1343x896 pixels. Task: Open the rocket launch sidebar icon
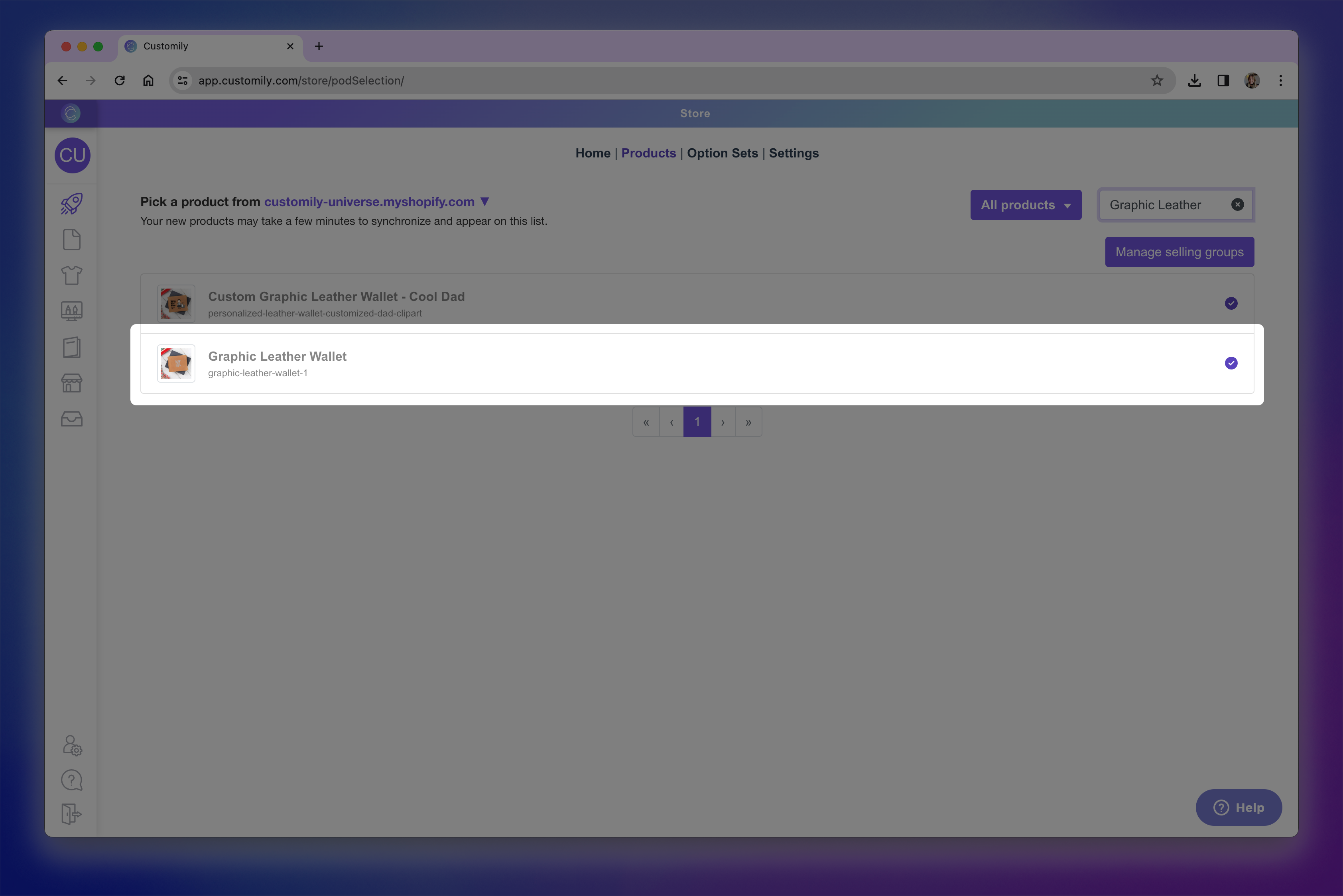point(71,204)
